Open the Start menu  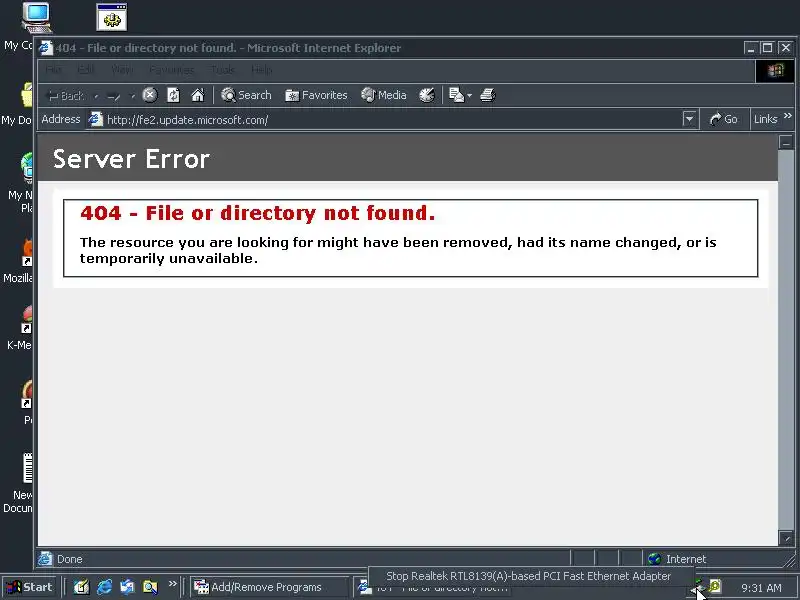click(x=30, y=587)
